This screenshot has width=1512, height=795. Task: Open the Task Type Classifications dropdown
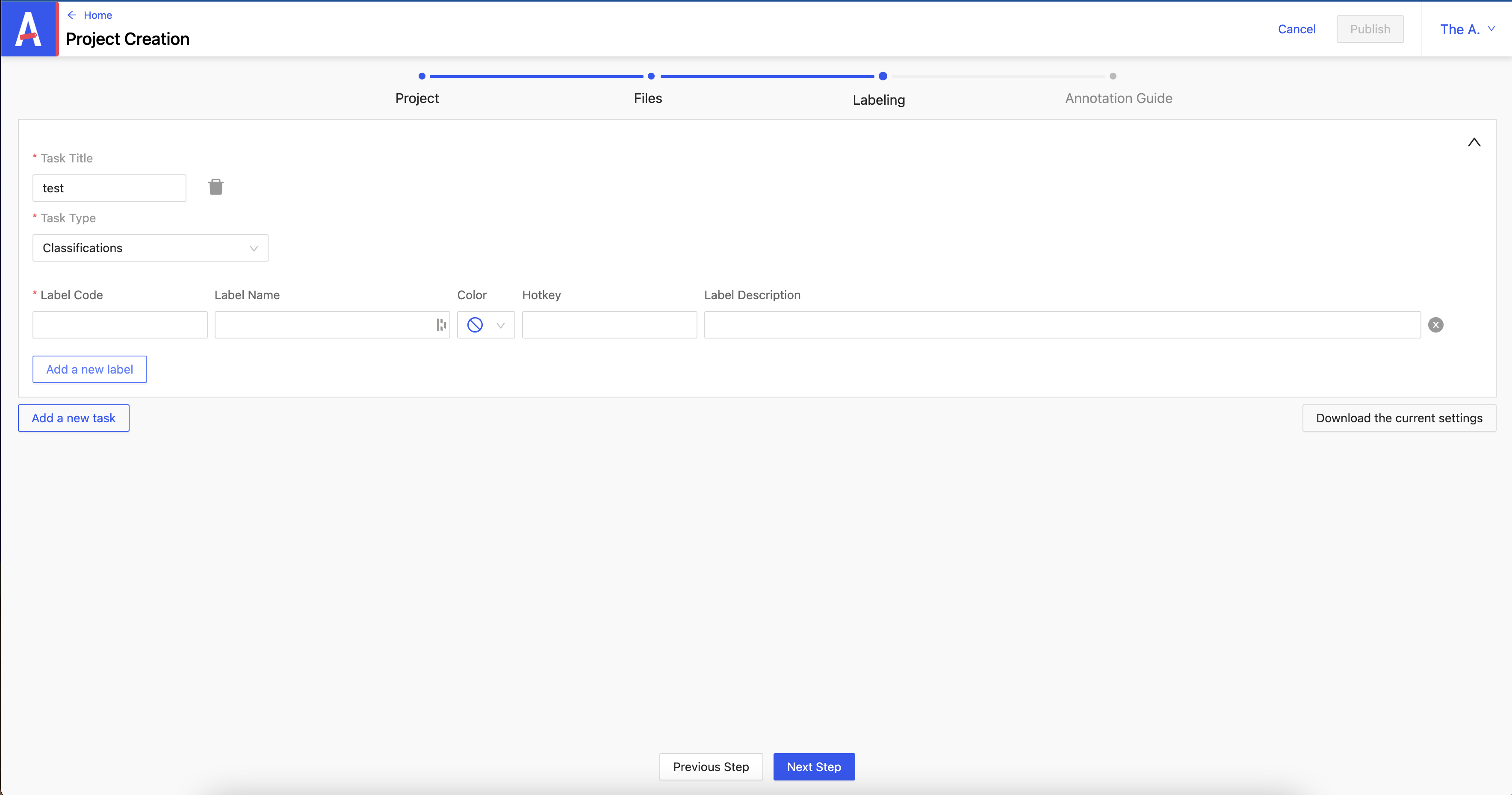tap(150, 248)
